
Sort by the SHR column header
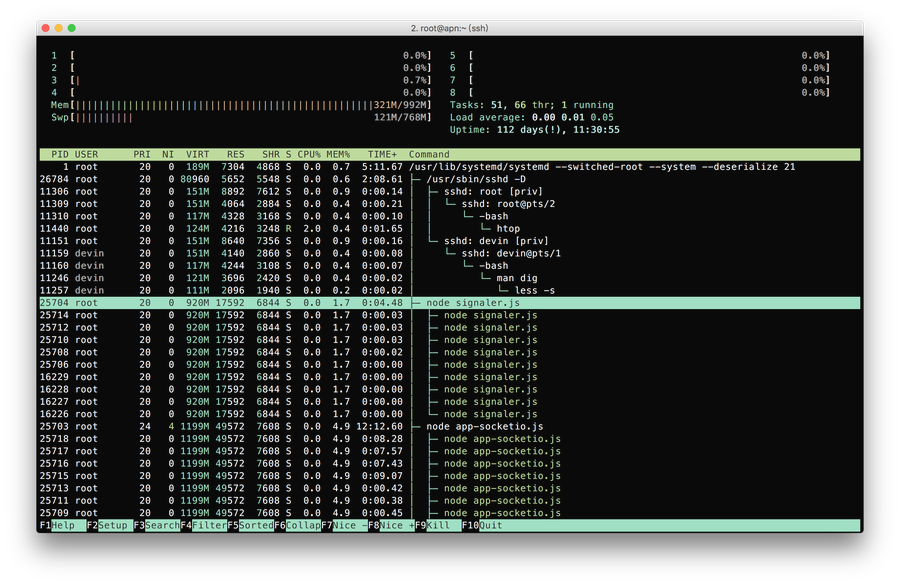(x=271, y=154)
